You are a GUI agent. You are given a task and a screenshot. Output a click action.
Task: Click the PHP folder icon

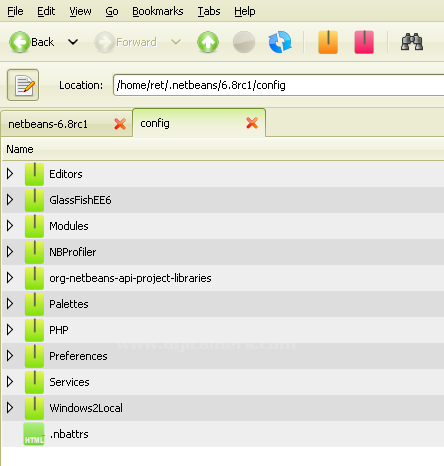click(x=34, y=330)
